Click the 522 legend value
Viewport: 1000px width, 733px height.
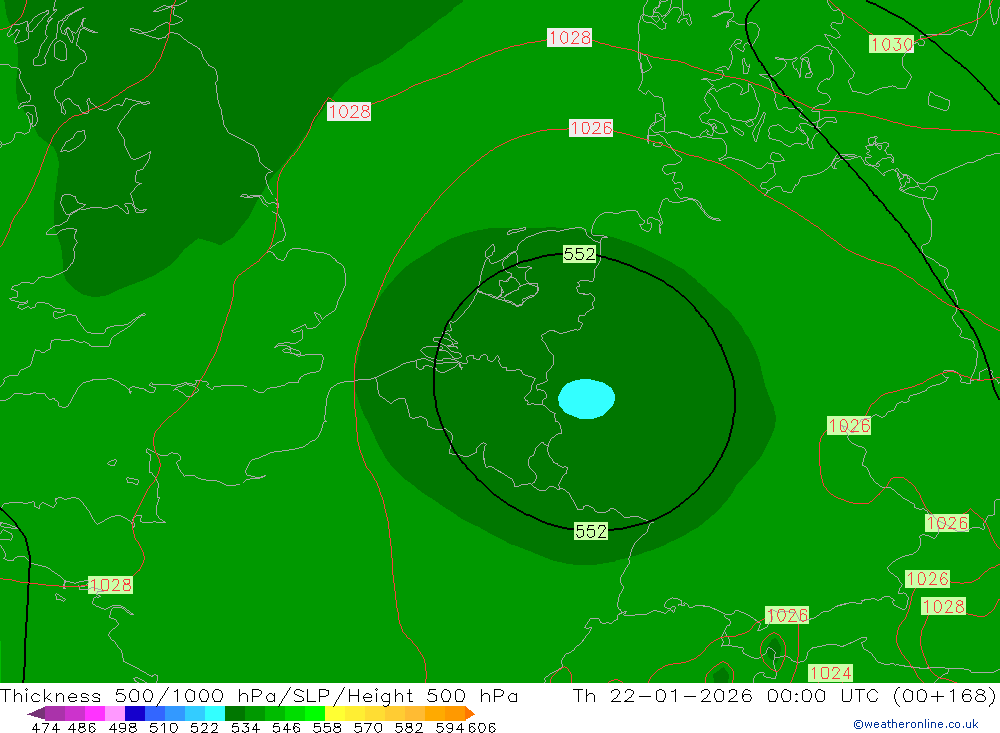coord(204,727)
